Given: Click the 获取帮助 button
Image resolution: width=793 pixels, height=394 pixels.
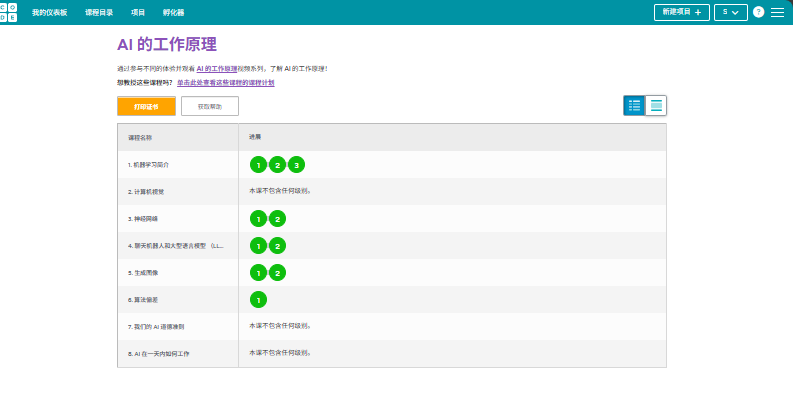Looking at the screenshot, I should (210, 106).
